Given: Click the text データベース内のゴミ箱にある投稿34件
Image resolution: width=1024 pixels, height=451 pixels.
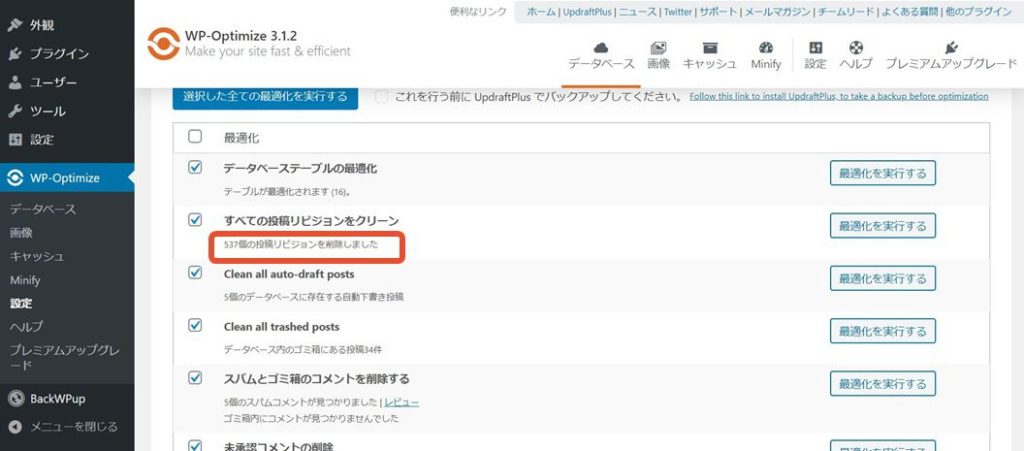Looking at the screenshot, I should pyautogui.click(x=303, y=350).
